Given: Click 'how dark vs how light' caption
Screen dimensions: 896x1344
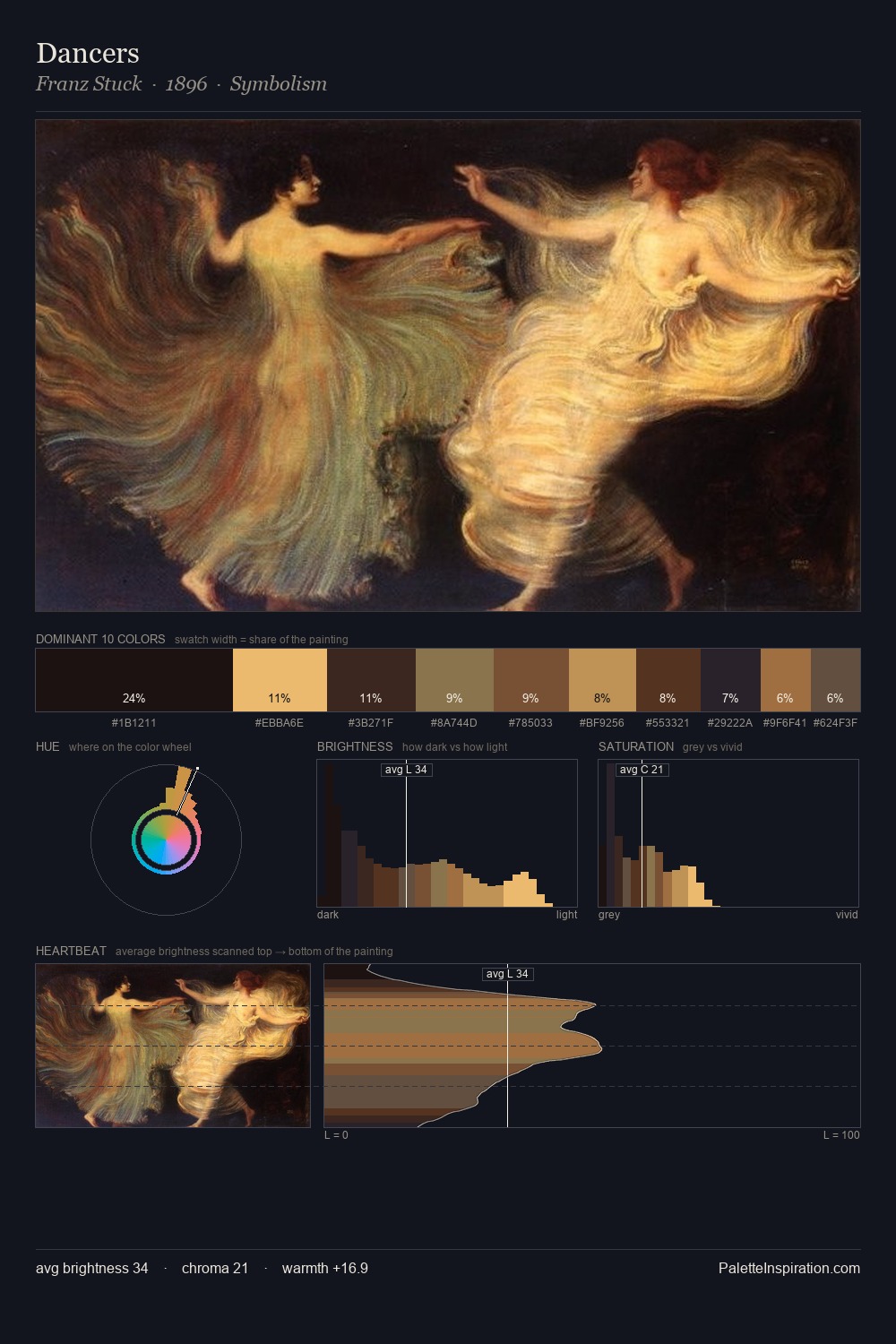Looking at the screenshot, I should click(455, 747).
